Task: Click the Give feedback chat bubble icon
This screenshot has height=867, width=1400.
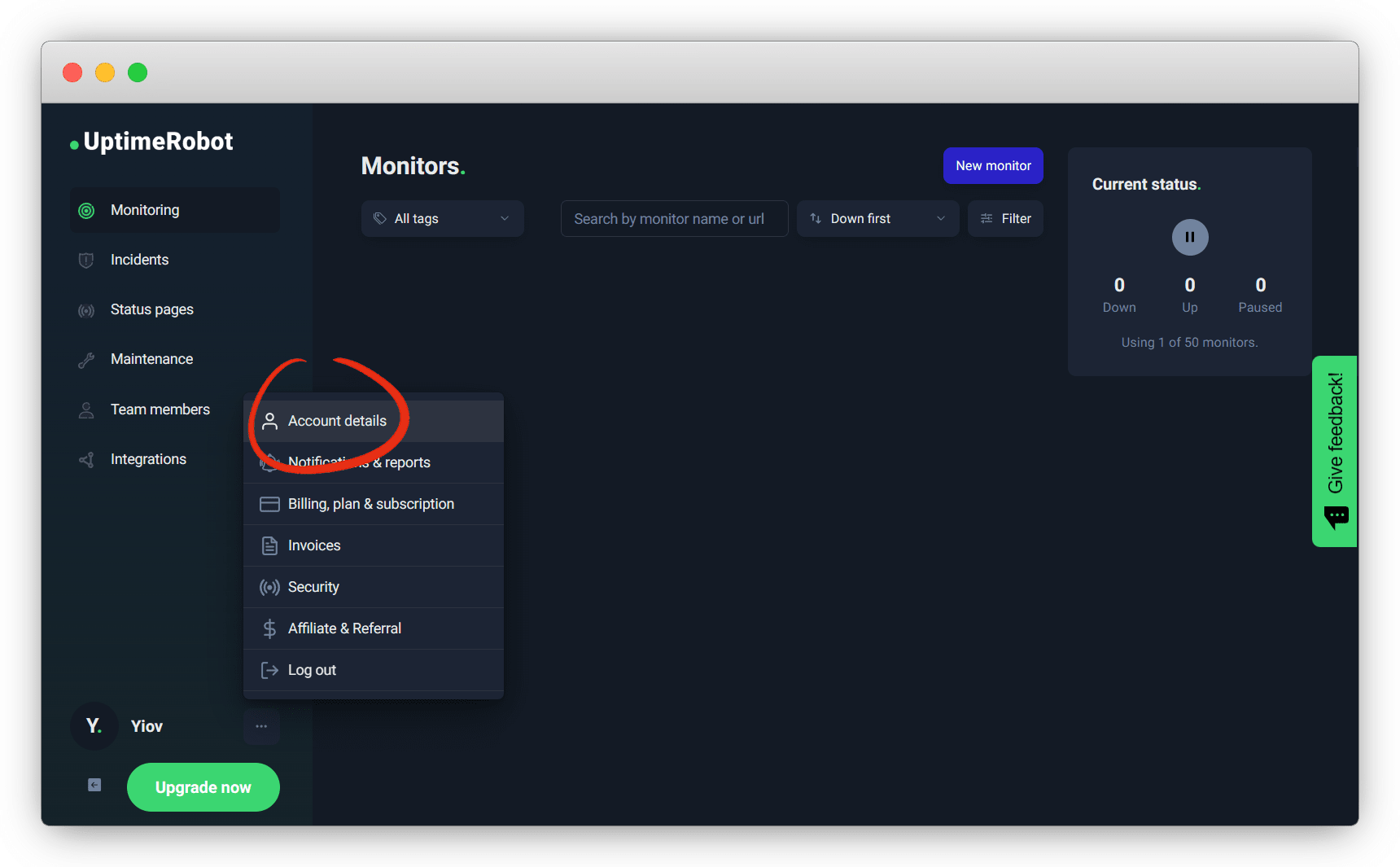Action: pos(1336,517)
